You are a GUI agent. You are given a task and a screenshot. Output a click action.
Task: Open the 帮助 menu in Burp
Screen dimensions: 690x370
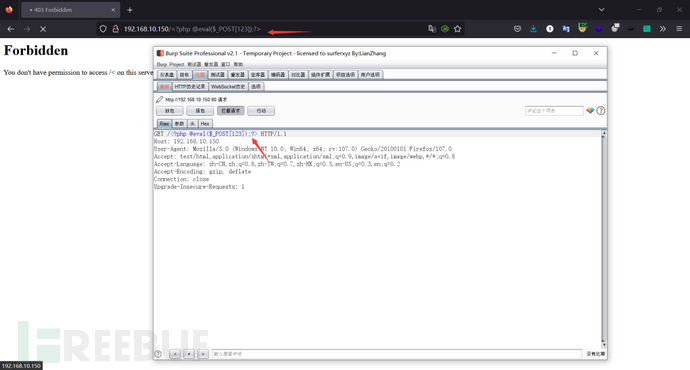point(238,64)
